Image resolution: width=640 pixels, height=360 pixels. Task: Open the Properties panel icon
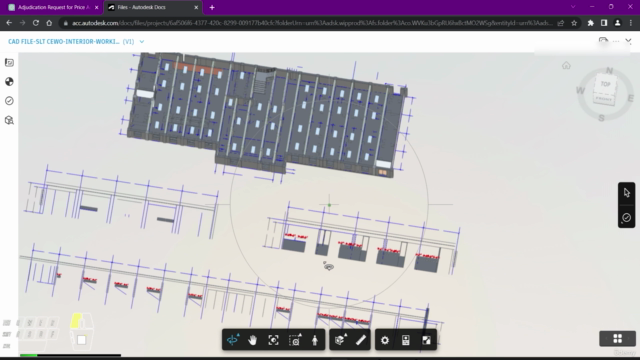pos(406,340)
